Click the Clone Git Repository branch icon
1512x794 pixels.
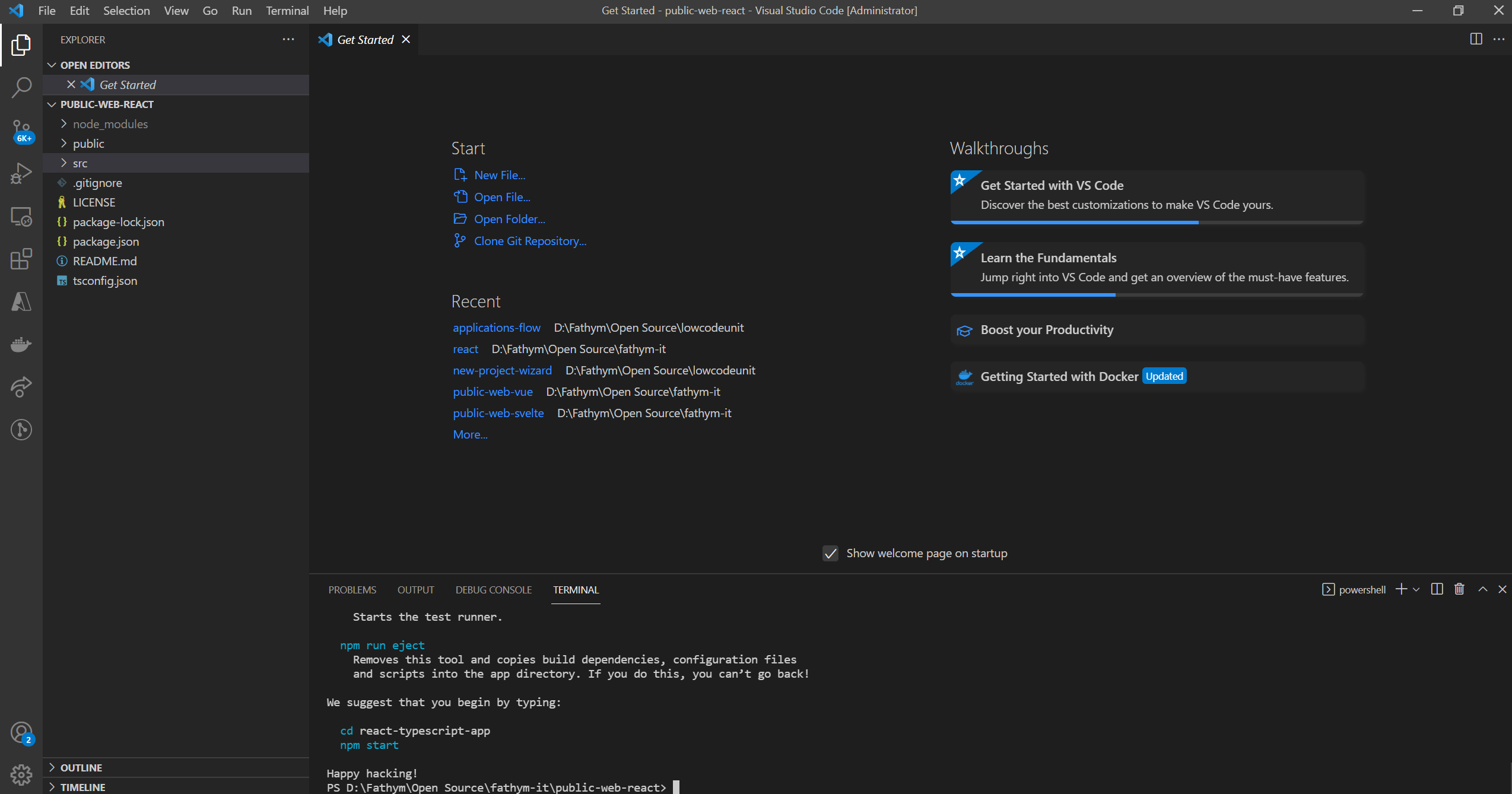coord(460,240)
